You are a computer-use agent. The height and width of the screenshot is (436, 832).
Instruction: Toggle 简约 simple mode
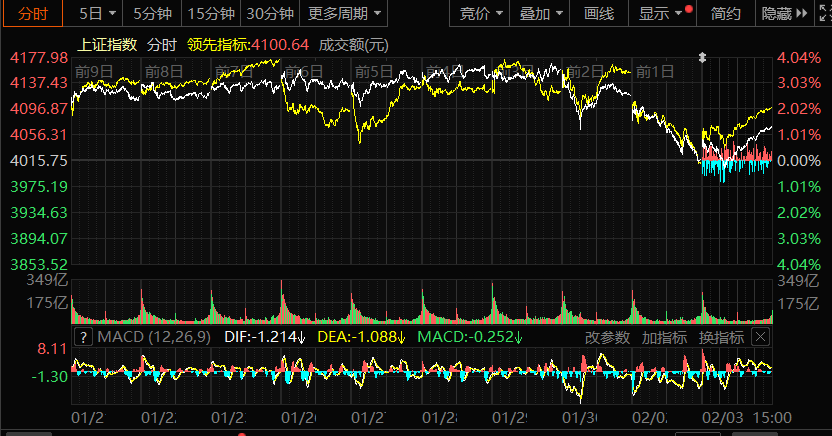[x=725, y=13]
